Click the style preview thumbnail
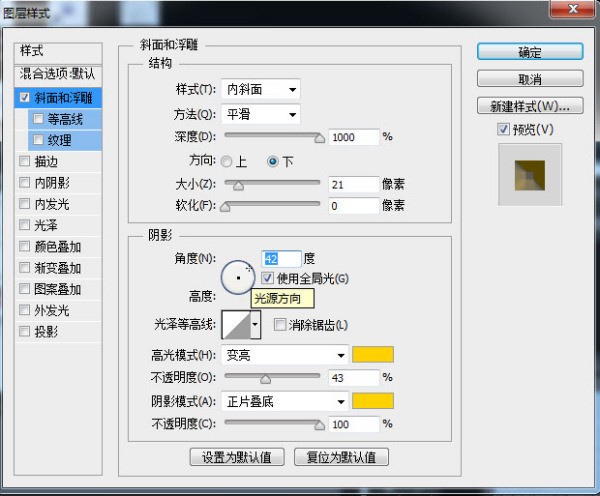Viewport: 600px width, 496px height. pyautogui.click(x=530, y=174)
